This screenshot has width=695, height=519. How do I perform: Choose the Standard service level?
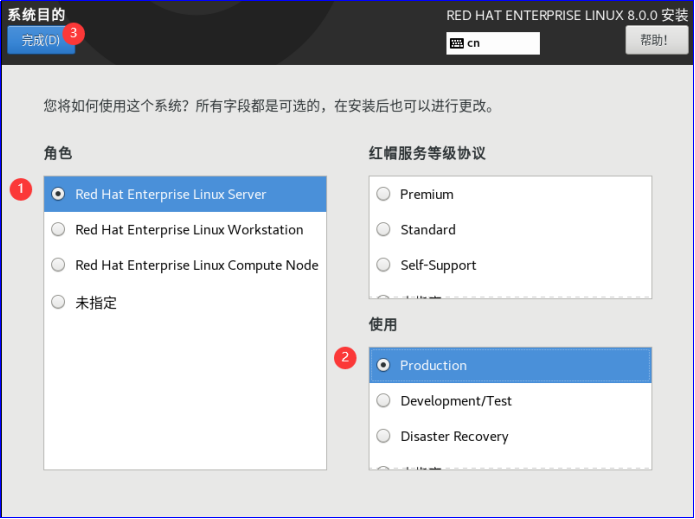point(428,230)
